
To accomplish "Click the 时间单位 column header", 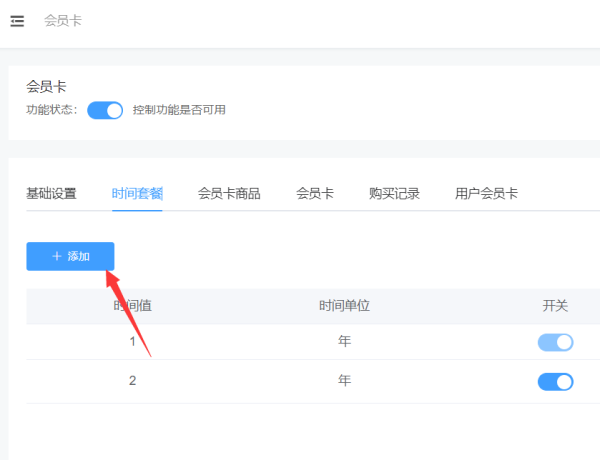I will tap(344, 306).
